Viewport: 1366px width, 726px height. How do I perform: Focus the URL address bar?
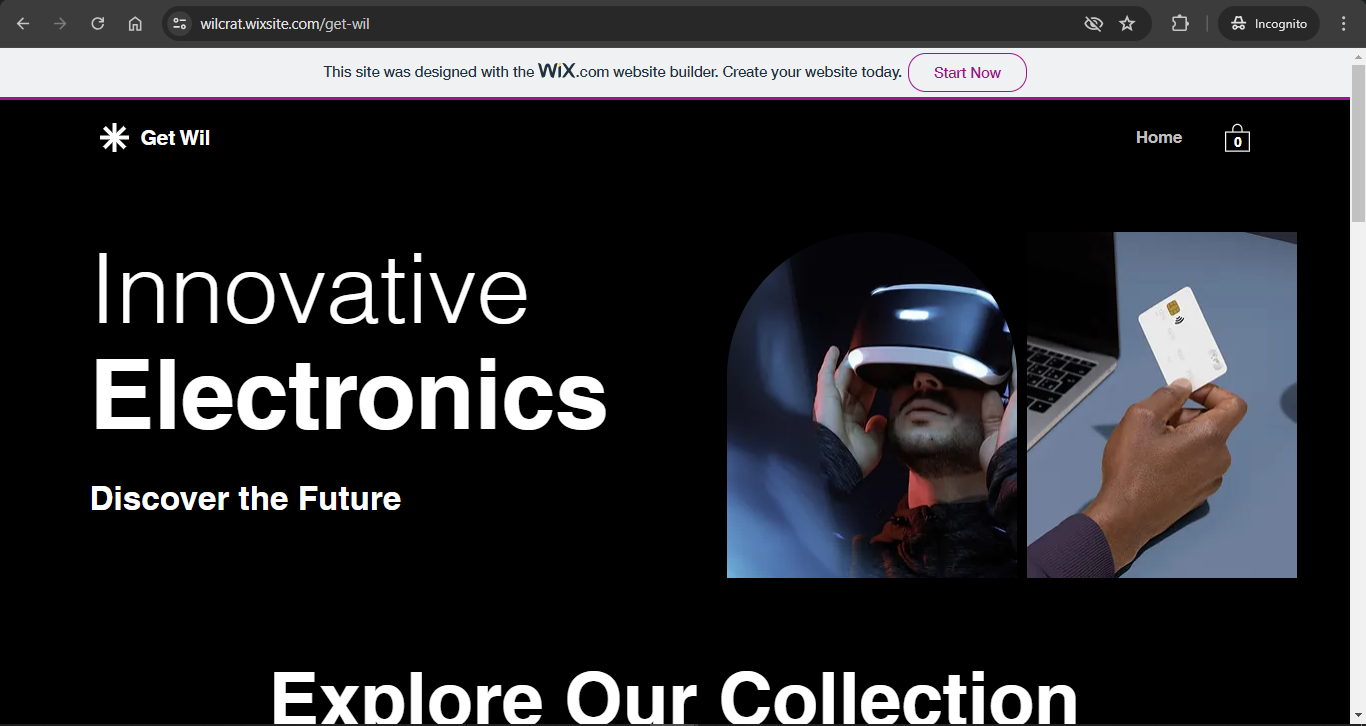(x=630, y=23)
